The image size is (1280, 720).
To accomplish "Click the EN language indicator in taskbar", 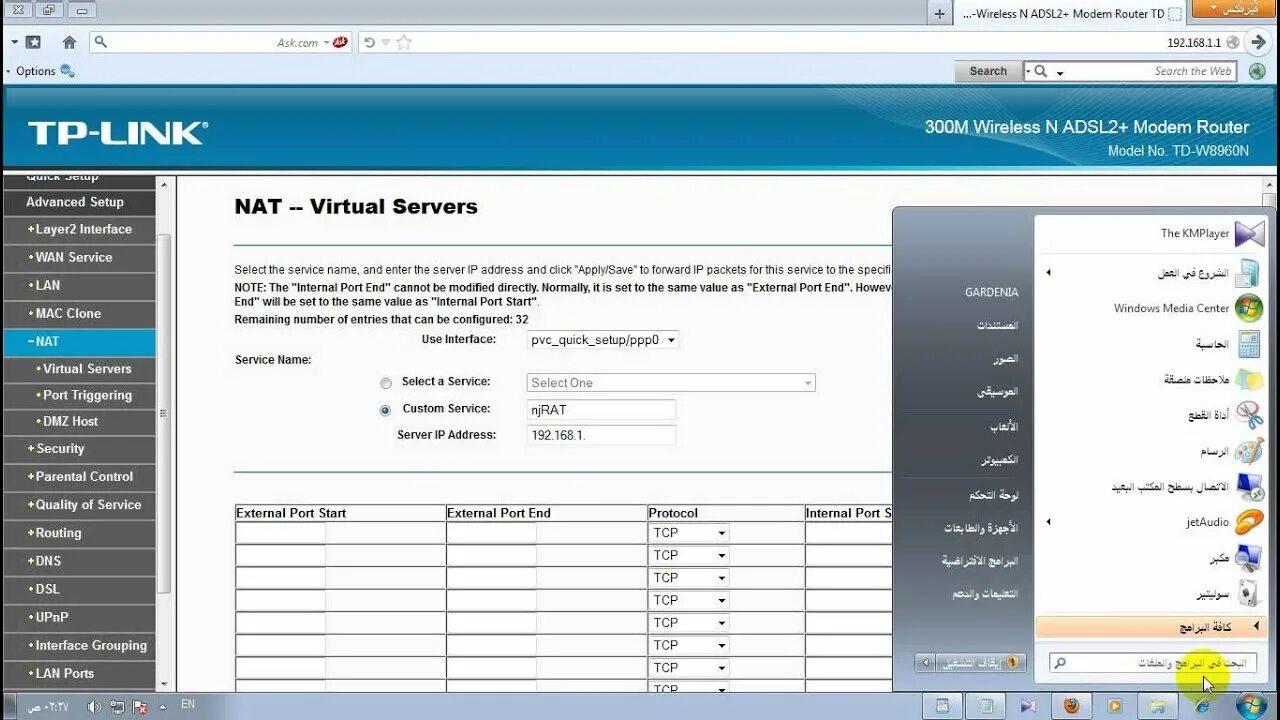I will (x=187, y=704).
